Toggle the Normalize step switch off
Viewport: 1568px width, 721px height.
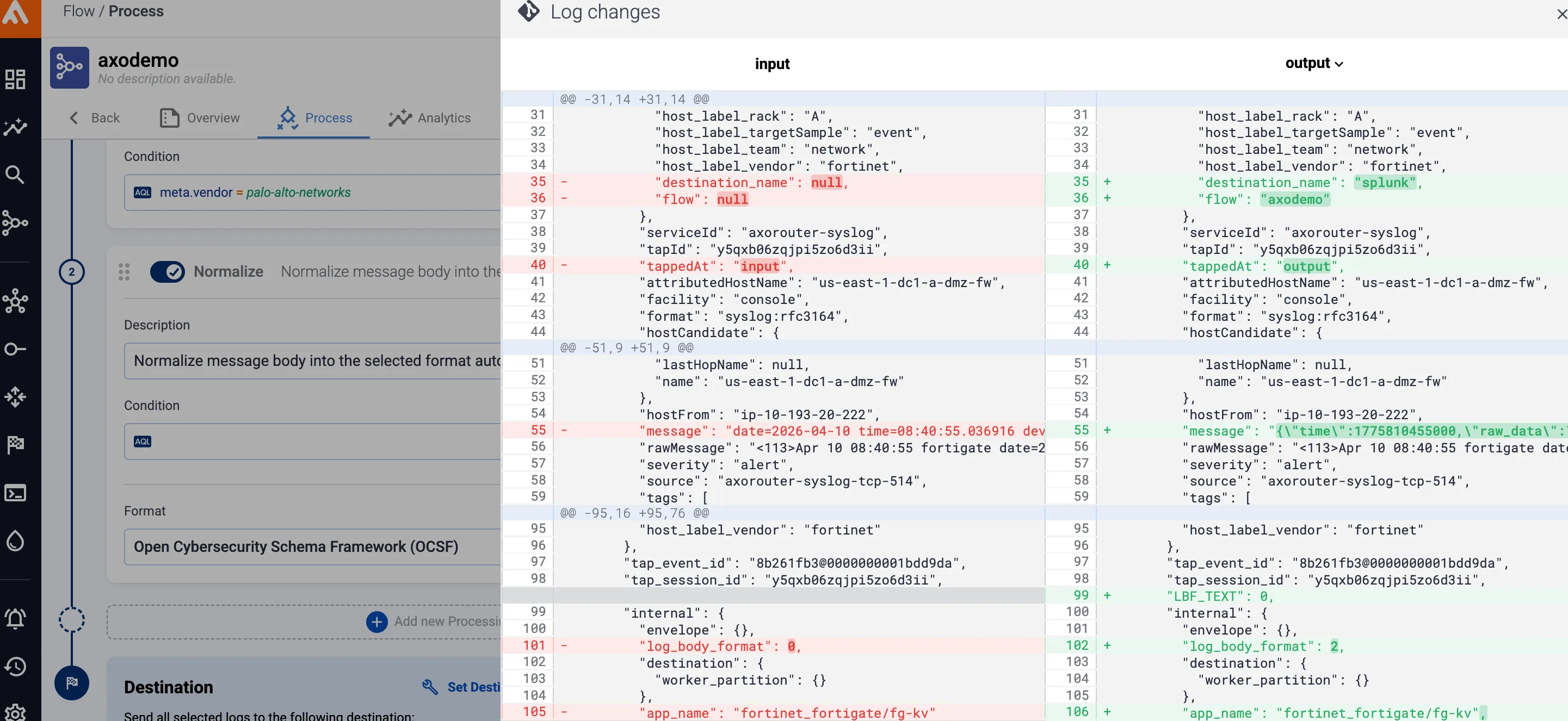coord(168,271)
